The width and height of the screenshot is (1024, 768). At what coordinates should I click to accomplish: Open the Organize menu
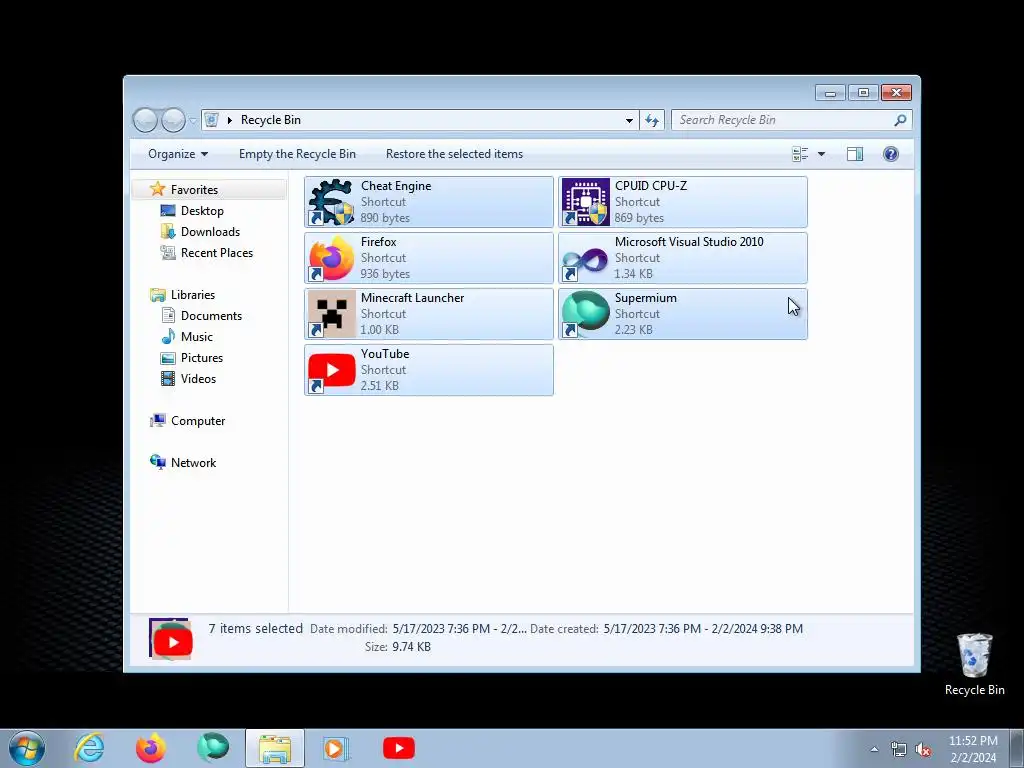tap(178, 154)
